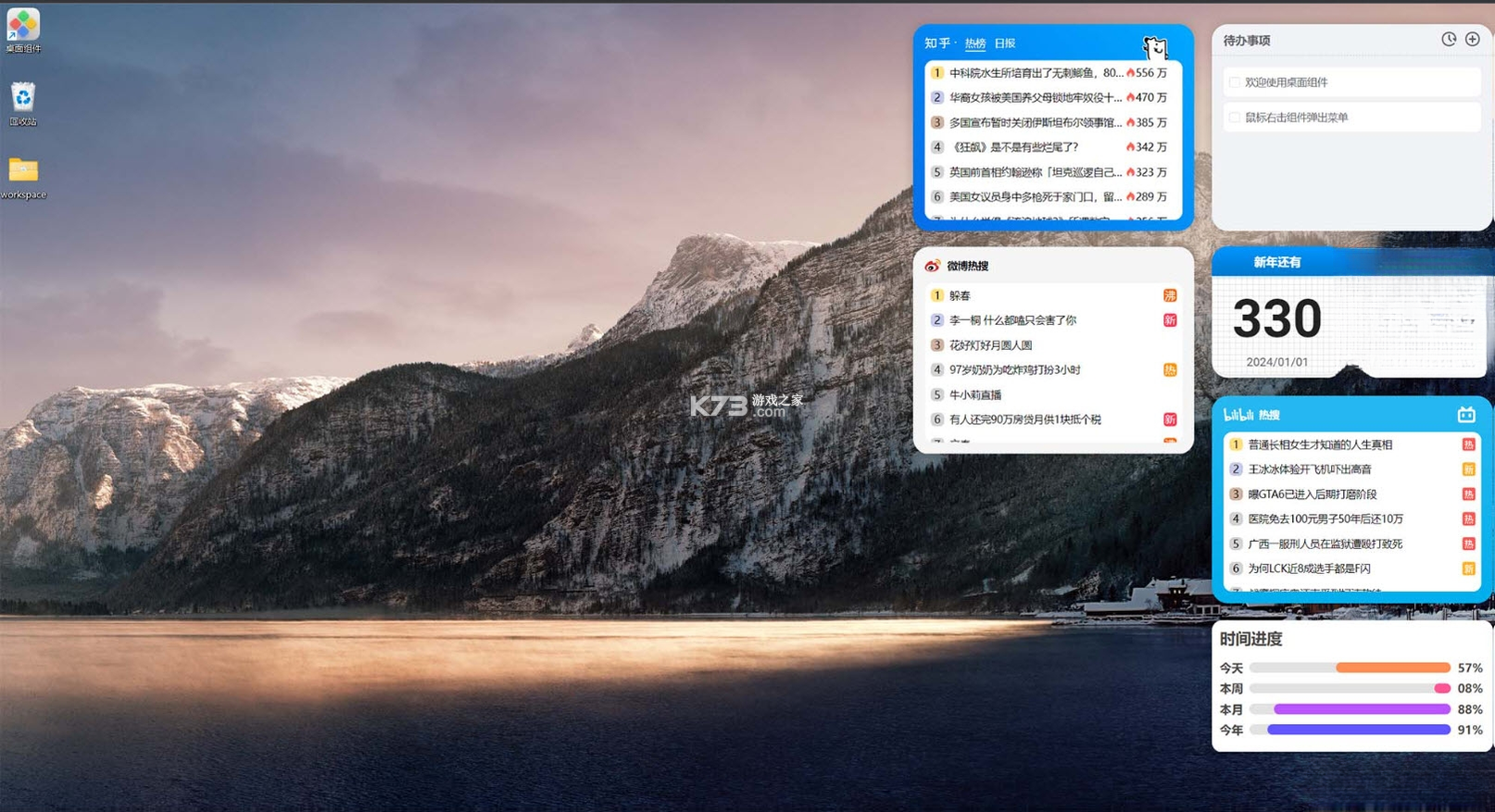Click the 330 countdown number

[1277, 319]
